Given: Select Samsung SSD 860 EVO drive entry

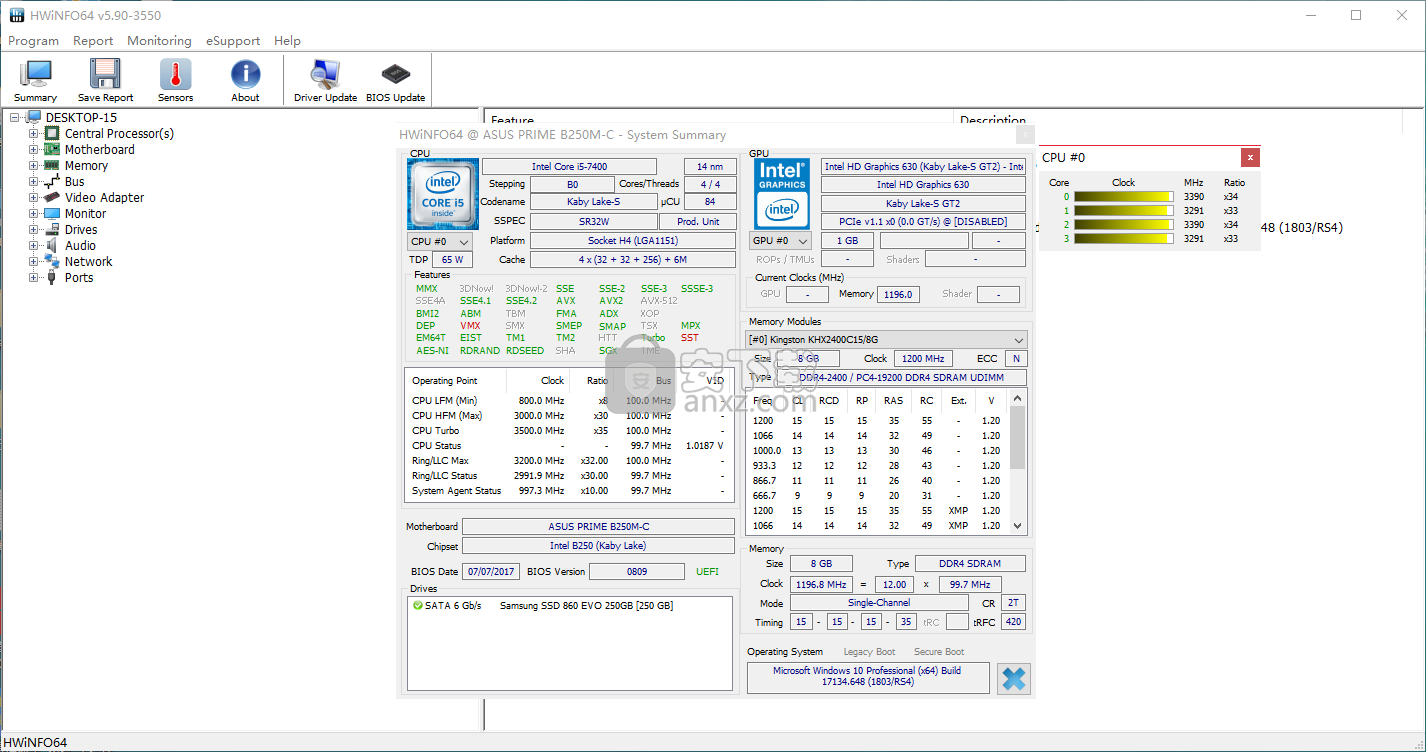Looking at the screenshot, I should pyautogui.click(x=586, y=606).
